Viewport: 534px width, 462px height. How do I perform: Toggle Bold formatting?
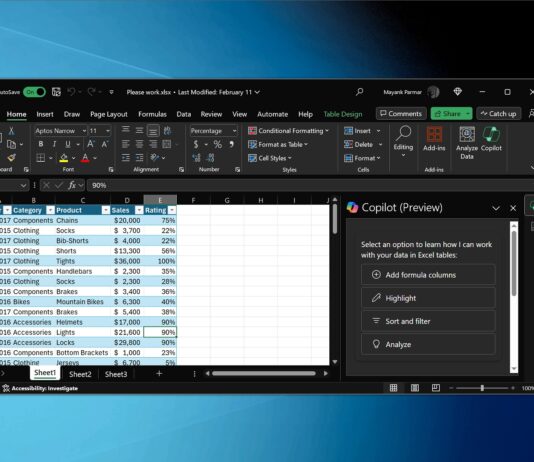(x=41, y=144)
